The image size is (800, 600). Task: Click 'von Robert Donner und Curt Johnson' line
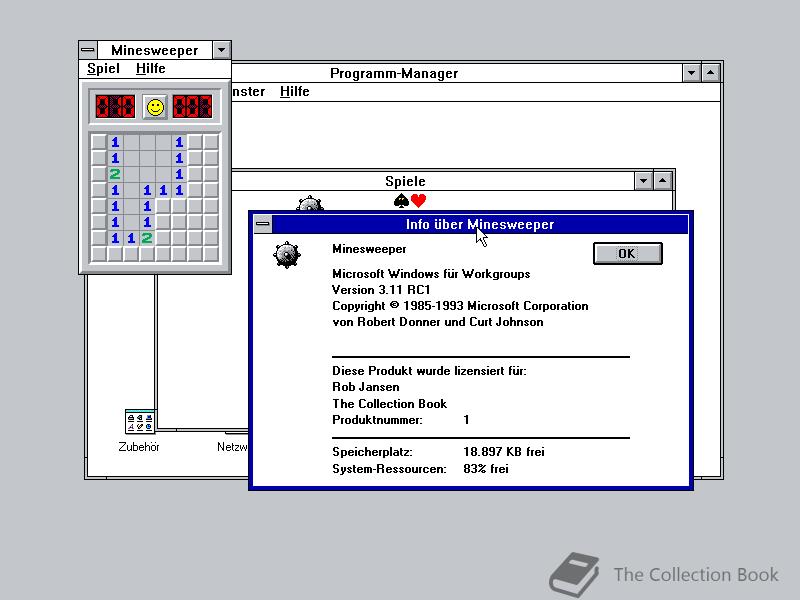tap(438, 322)
